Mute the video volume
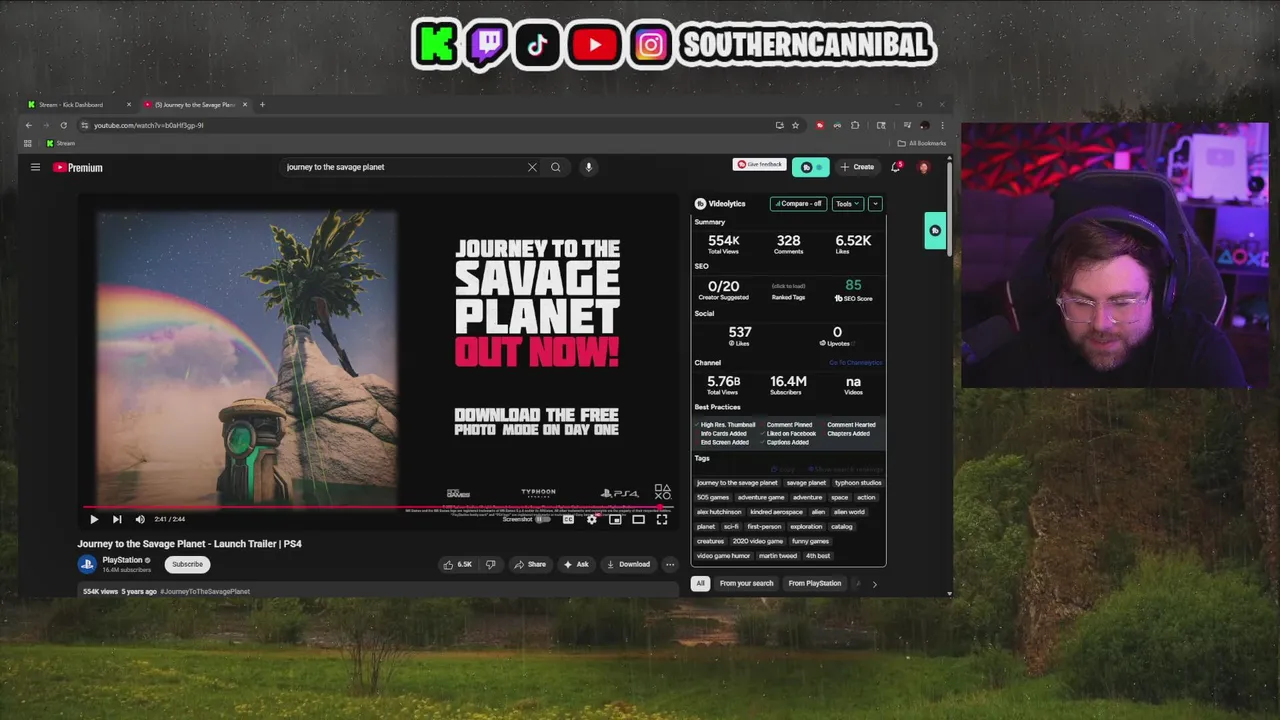This screenshot has height=720, width=1280. 140,519
